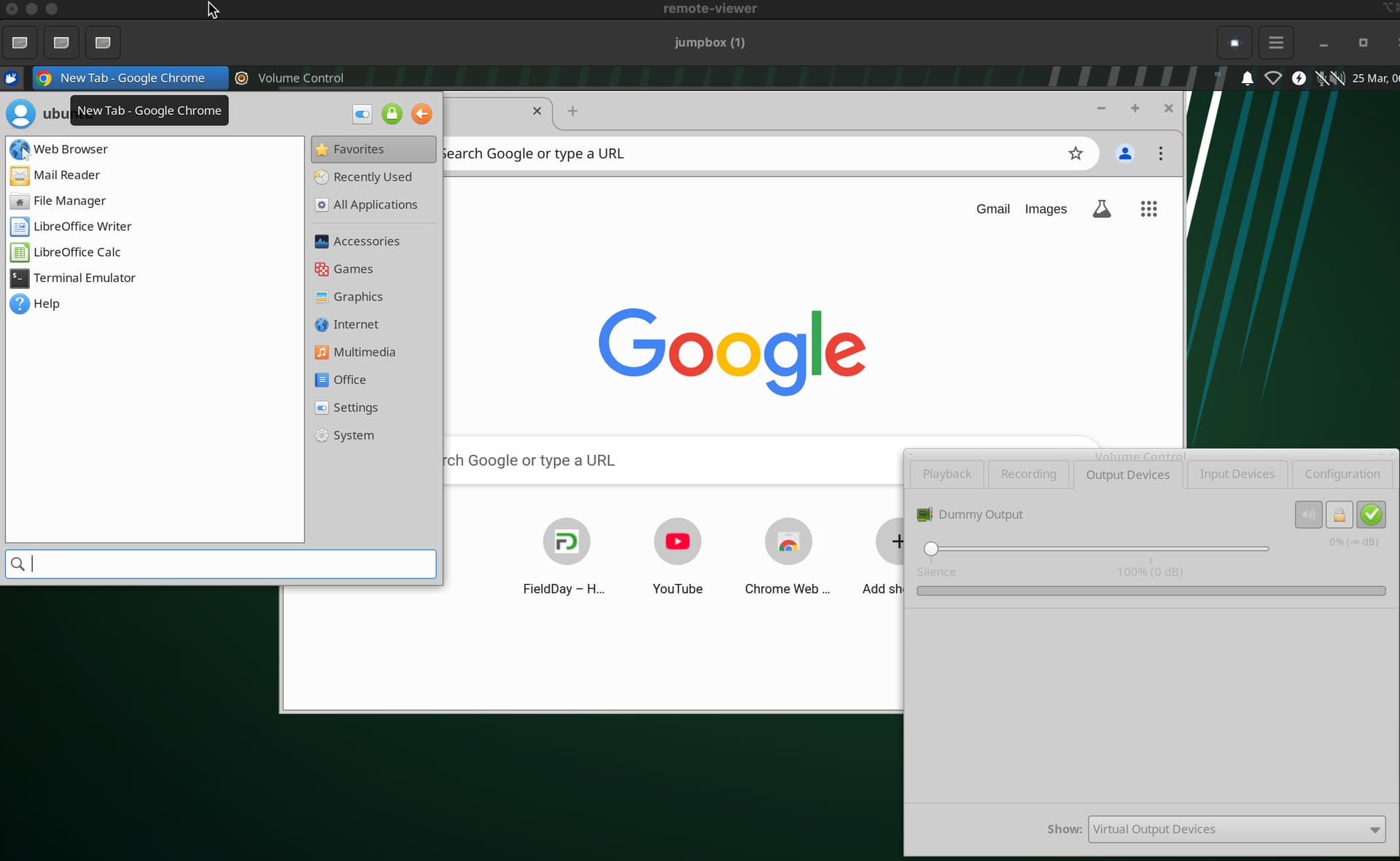This screenshot has height=861, width=1400.
Task: Select All Applications category
Action: [373, 204]
